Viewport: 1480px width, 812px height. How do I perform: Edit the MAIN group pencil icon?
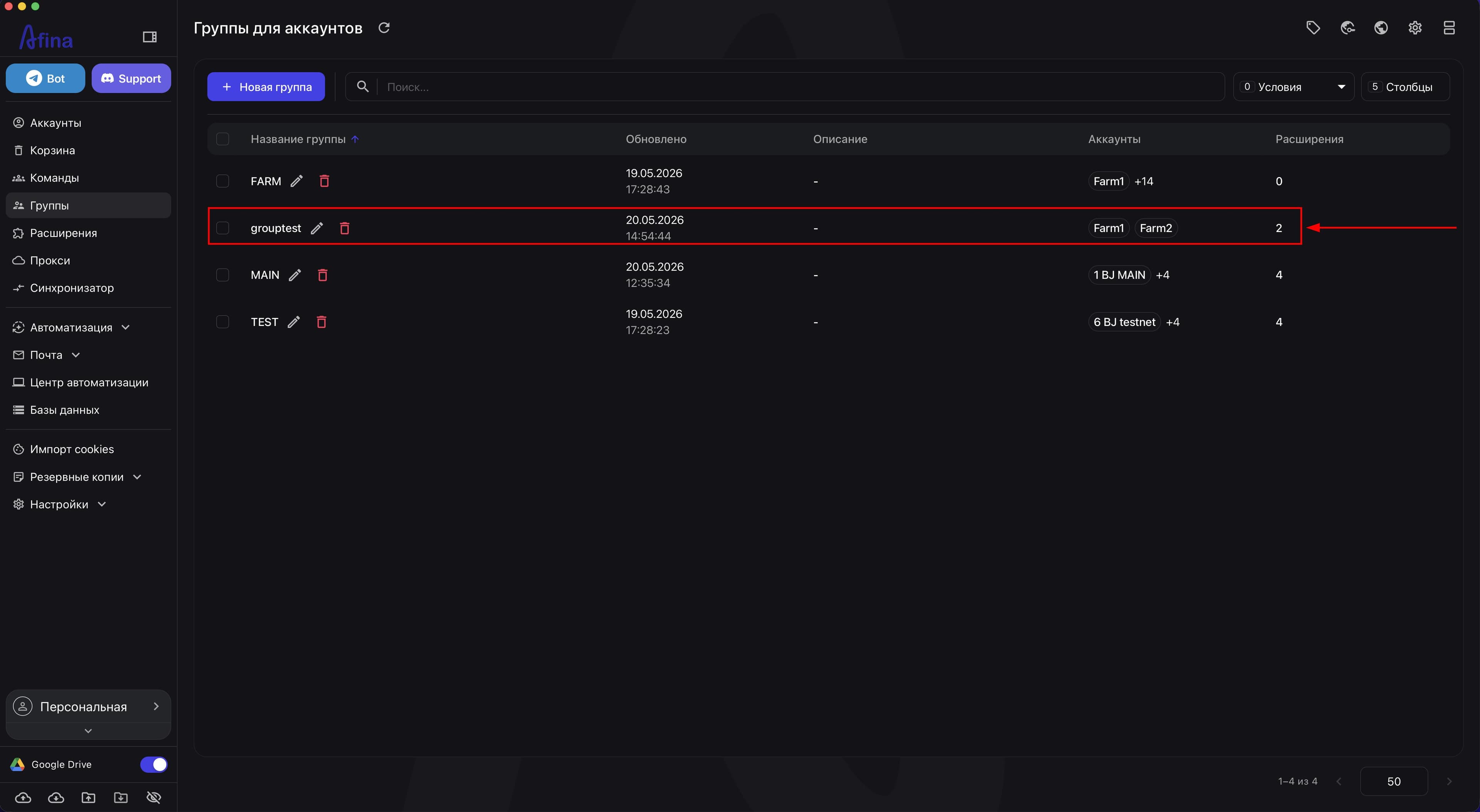pyautogui.click(x=295, y=275)
